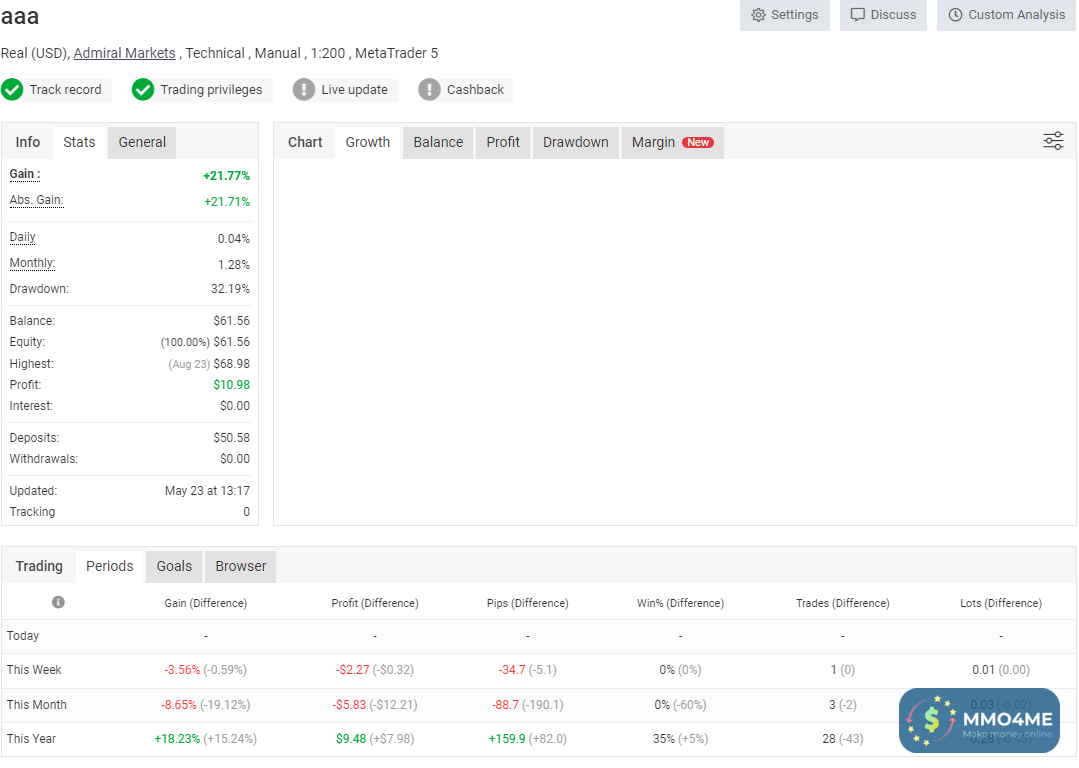This screenshot has width=1079, height=768.
Task: Click the Trading tab
Action: tap(39, 566)
